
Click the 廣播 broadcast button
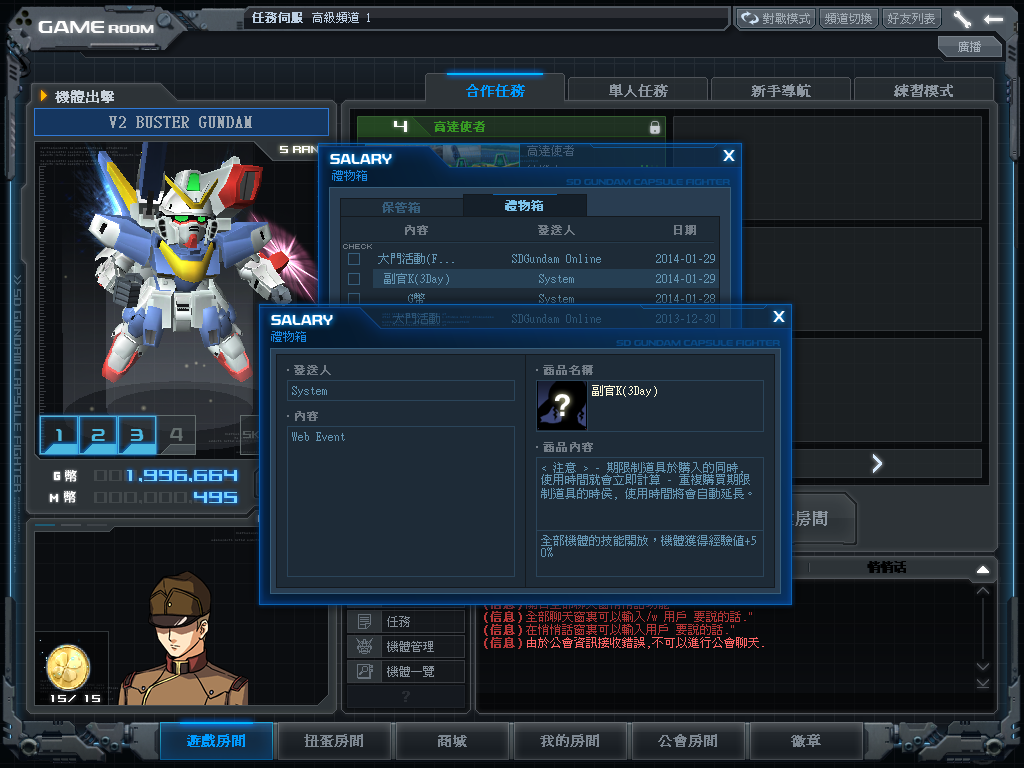pos(969,46)
